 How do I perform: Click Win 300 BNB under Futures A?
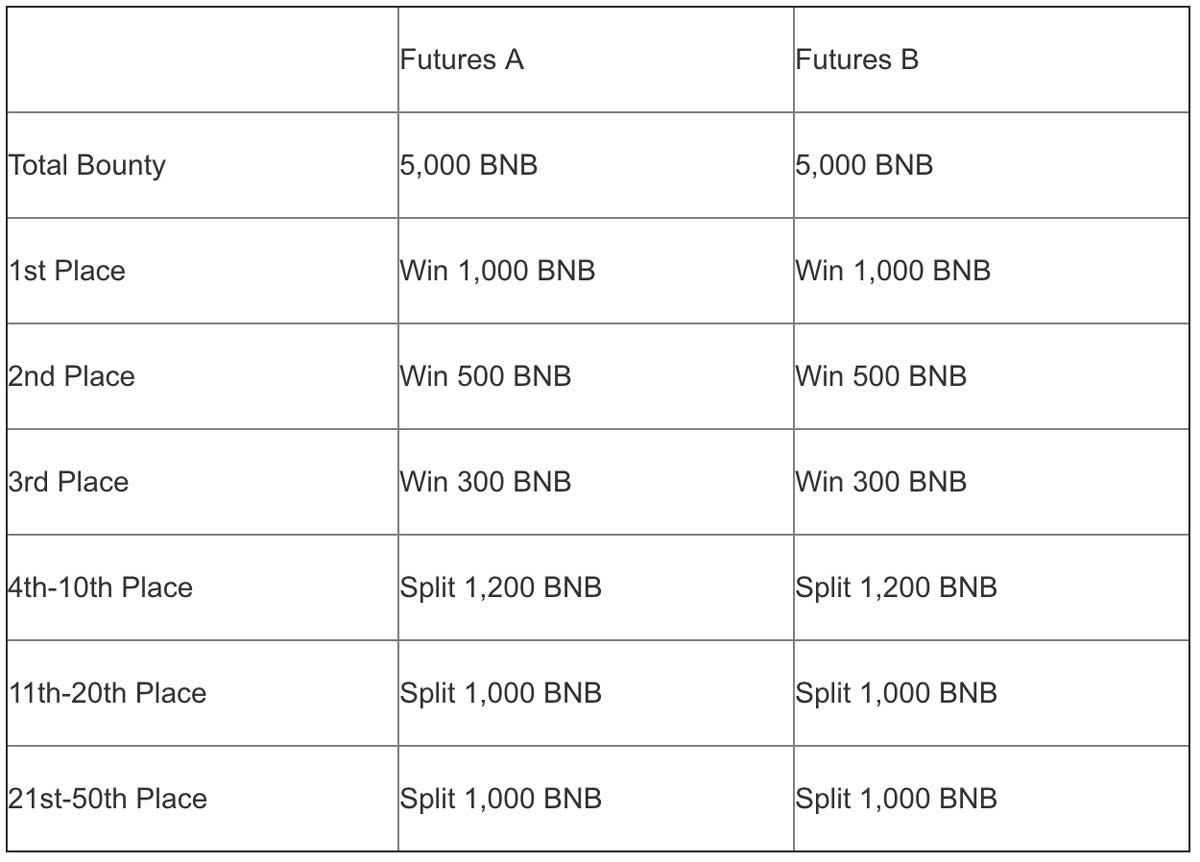pyautogui.click(x=486, y=482)
